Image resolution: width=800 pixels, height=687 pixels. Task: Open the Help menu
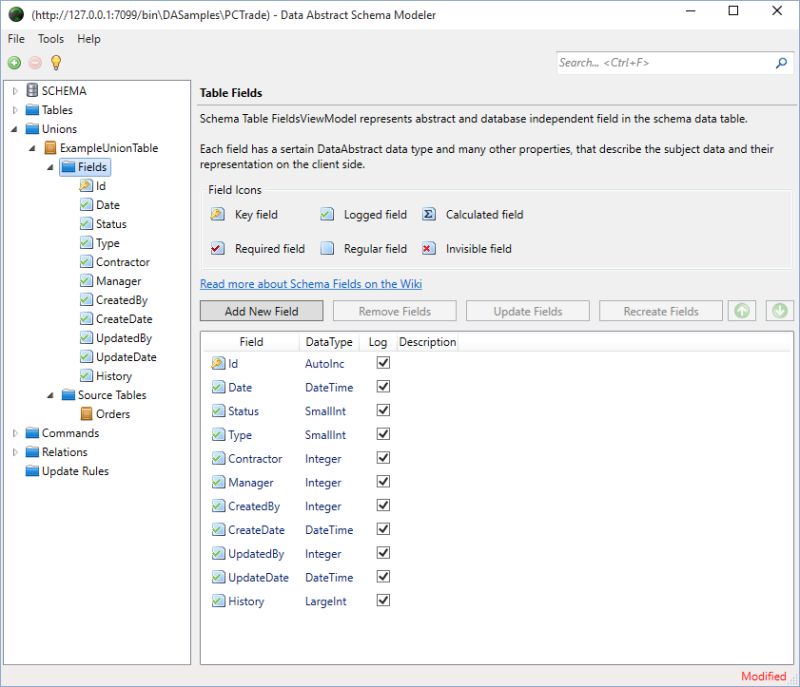click(x=89, y=39)
